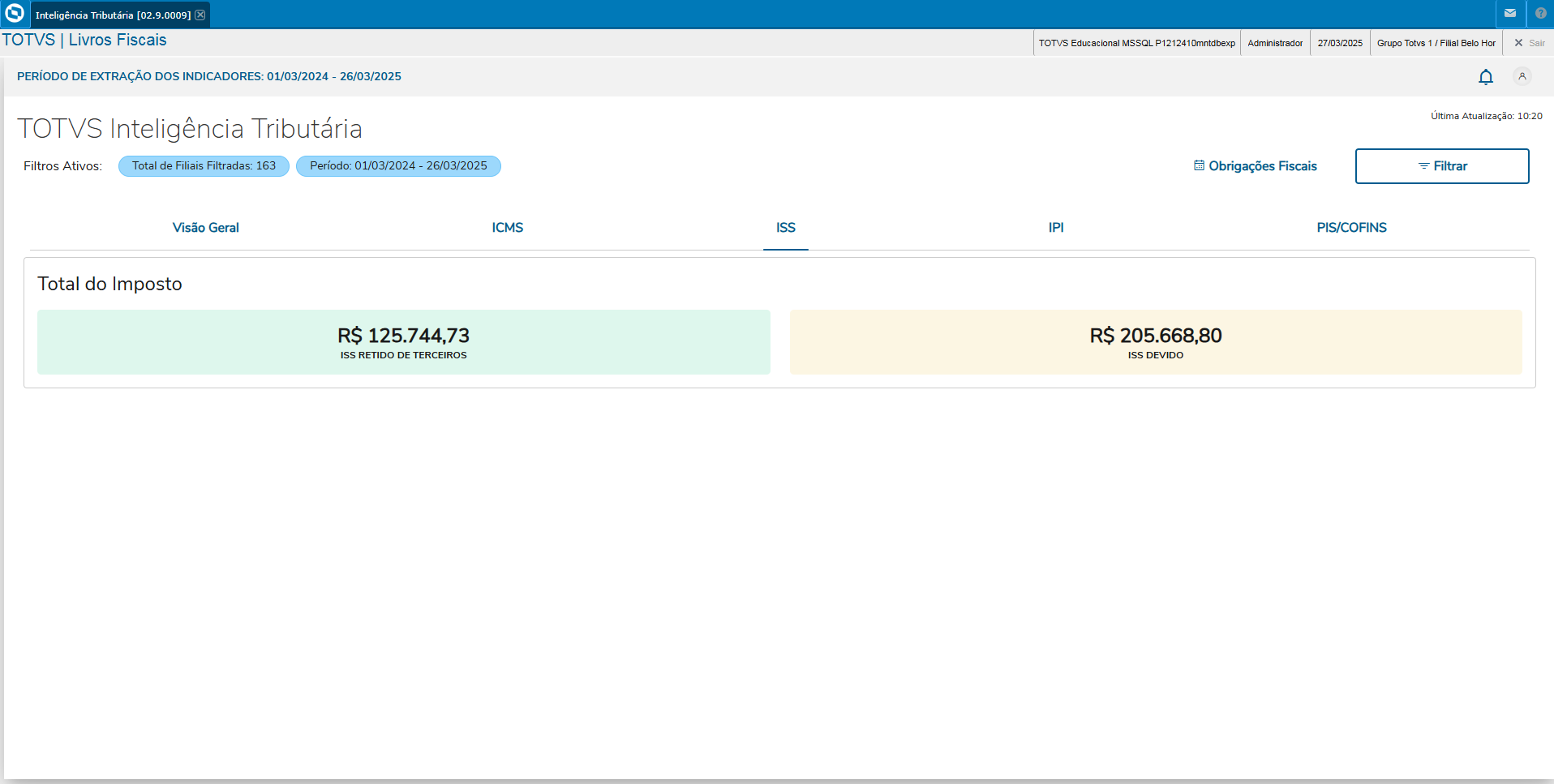Click the Total de Filiais Filtradas: 163 chip
Viewport: 1554px width, 784px height.
[x=204, y=166]
